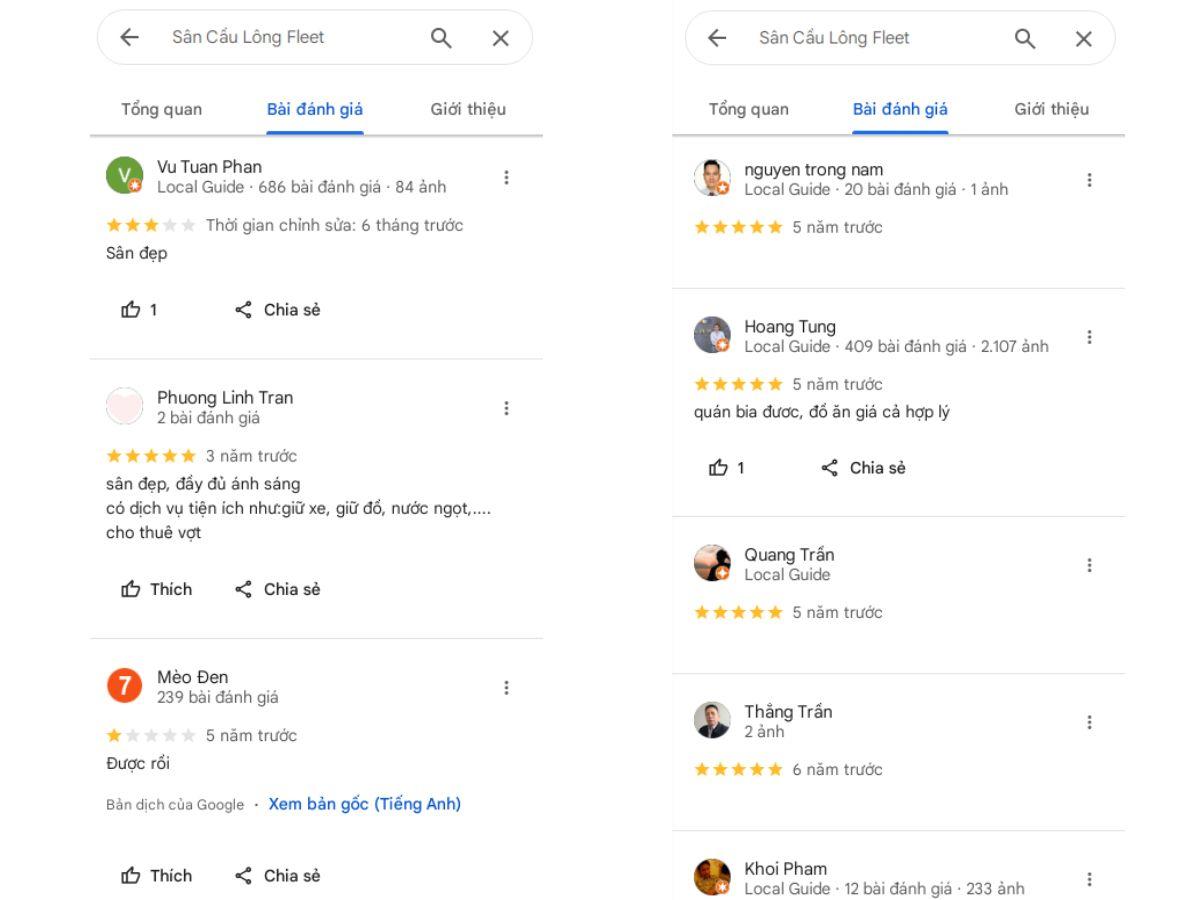Click Mèo Đen's orange avatar

118,687
